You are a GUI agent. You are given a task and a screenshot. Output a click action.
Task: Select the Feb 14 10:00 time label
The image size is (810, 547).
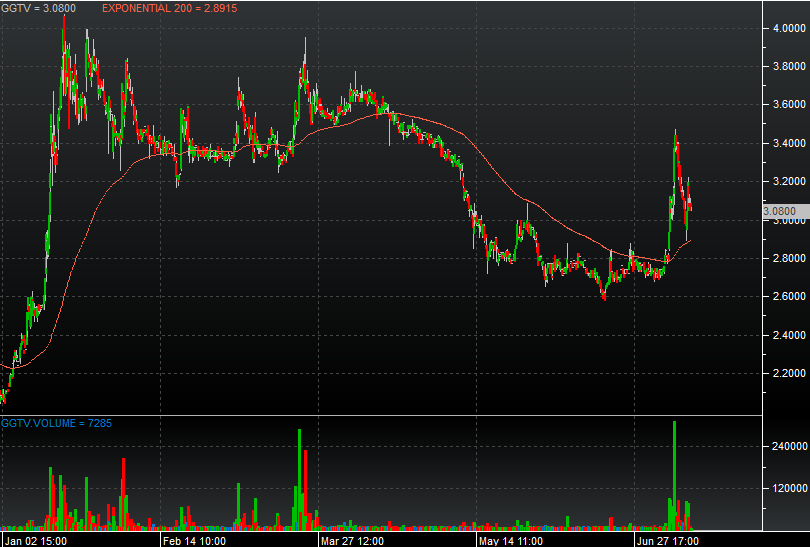(x=193, y=540)
